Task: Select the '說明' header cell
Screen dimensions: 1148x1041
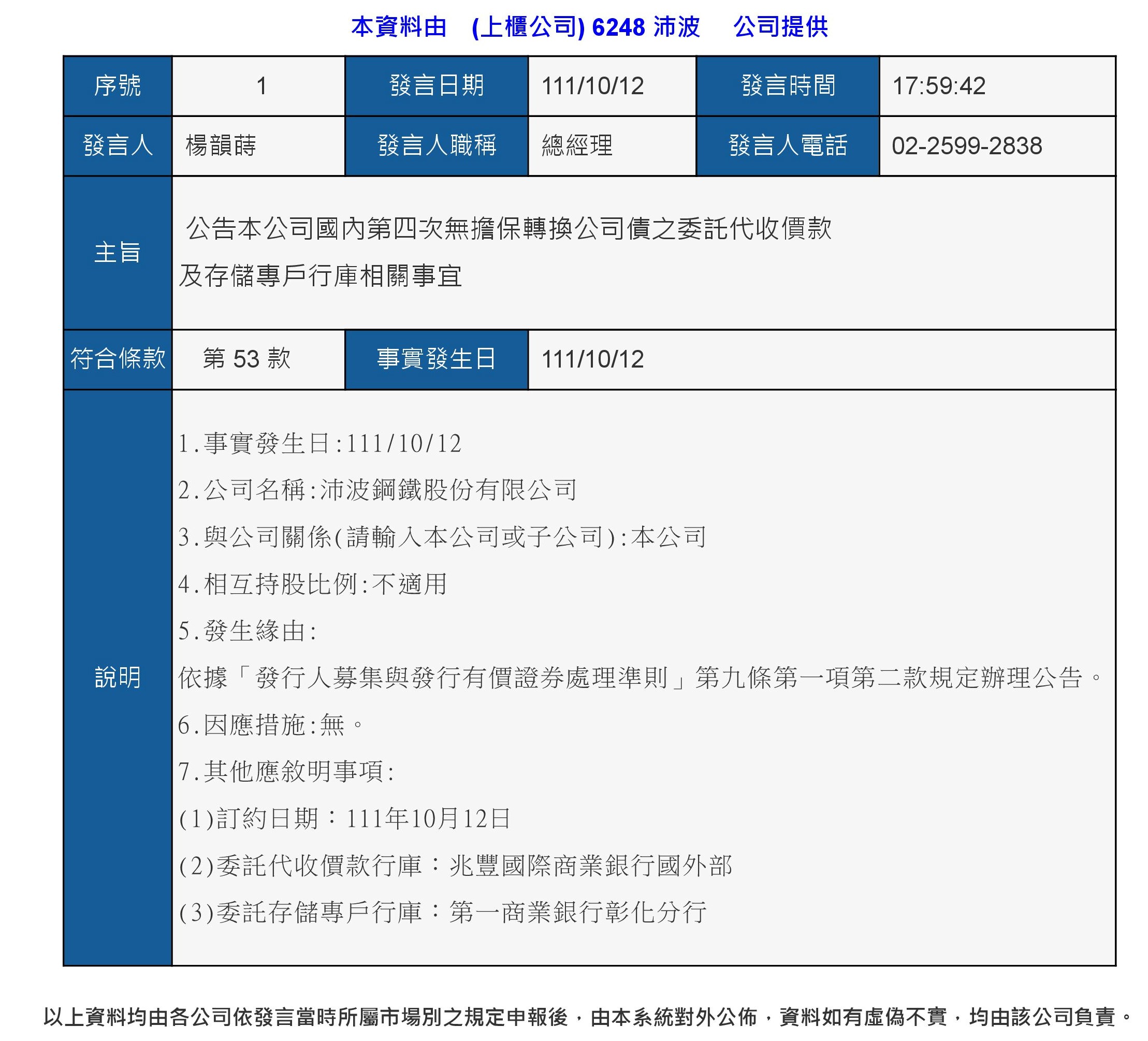Action: pos(118,677)
